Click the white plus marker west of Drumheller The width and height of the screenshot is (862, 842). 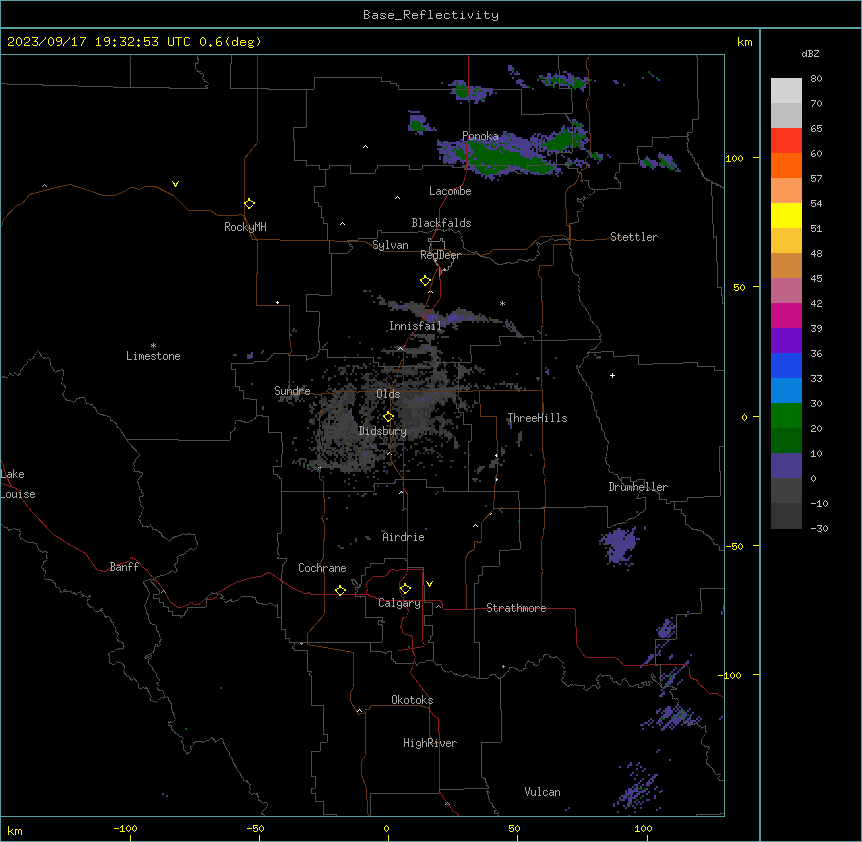612,375
